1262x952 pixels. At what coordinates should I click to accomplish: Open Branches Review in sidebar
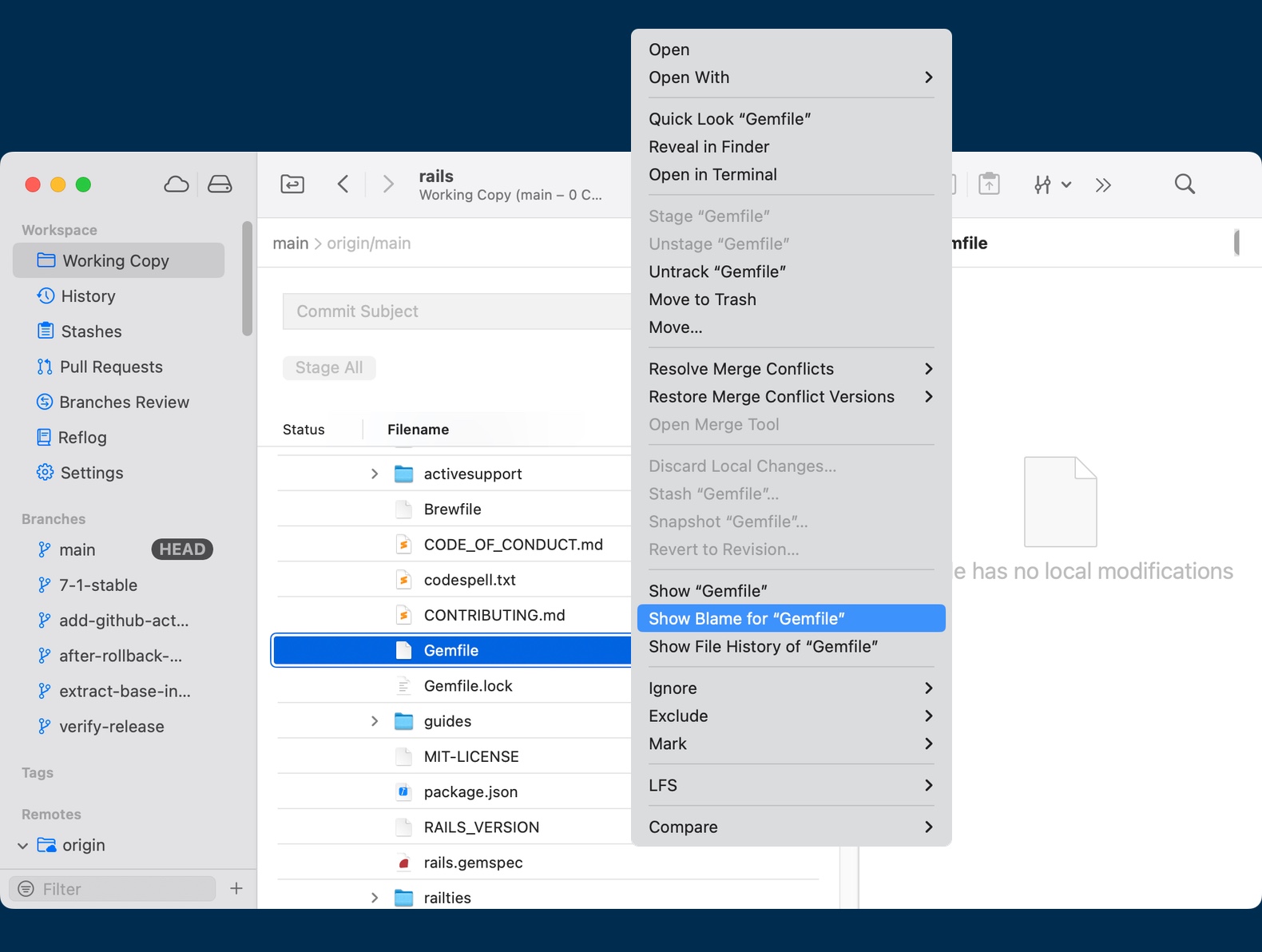(x=124, y=403)
